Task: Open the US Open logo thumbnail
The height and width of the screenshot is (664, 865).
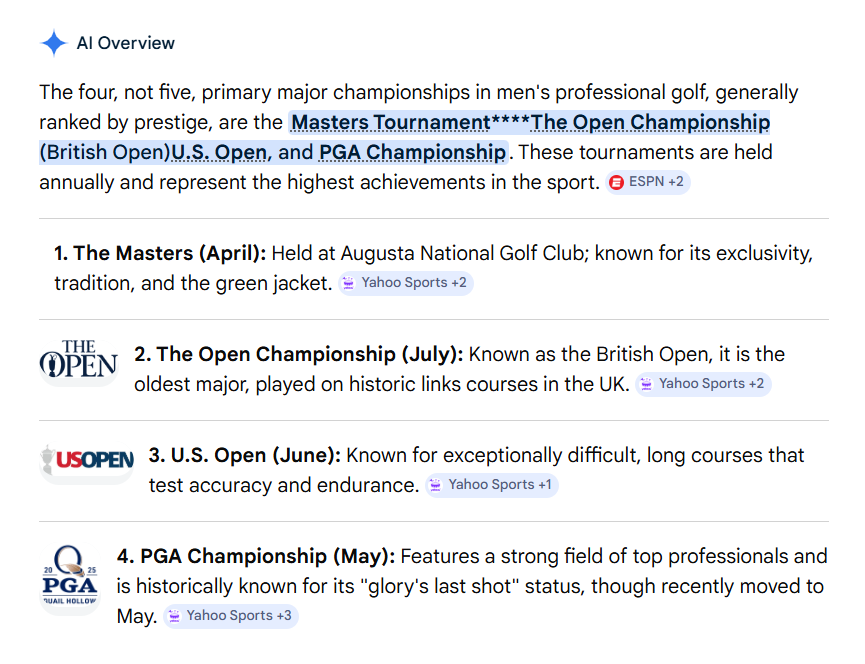Action: [86, 459]
